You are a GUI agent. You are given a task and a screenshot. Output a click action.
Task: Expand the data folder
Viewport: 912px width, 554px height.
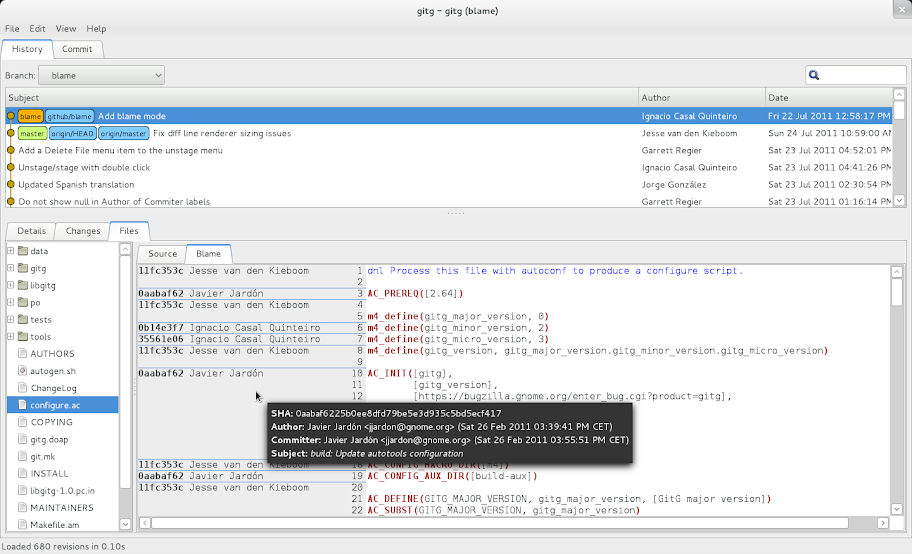(x=10, y=251)
